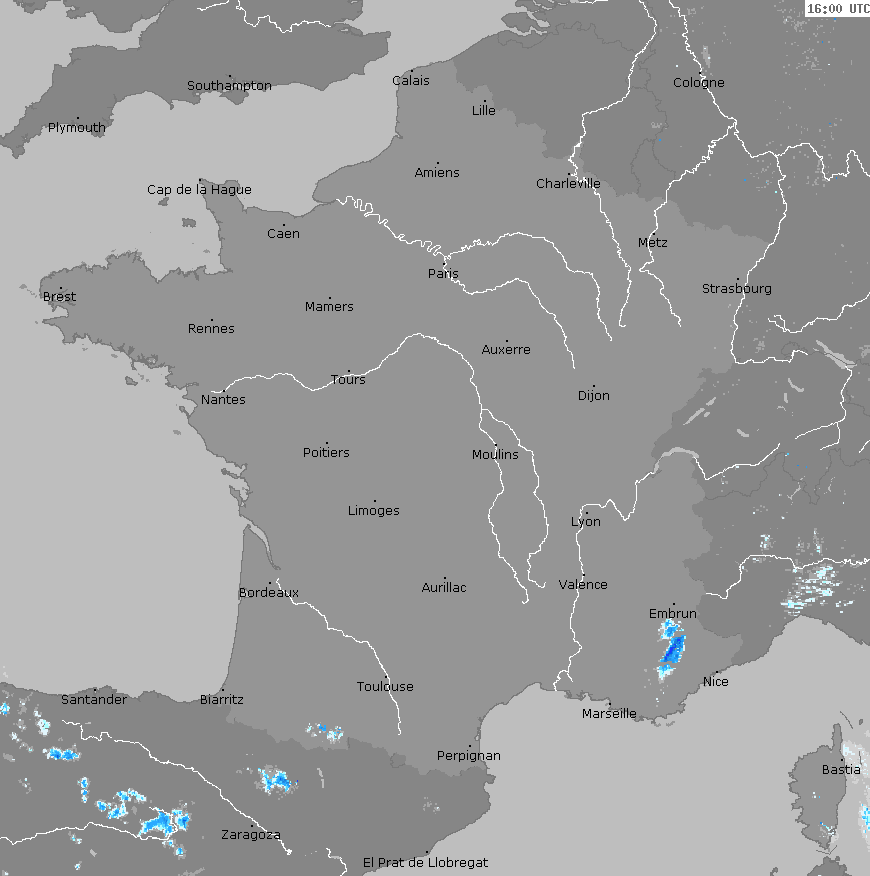Click the Aurillac label

pyautogui.click(x=444, y=587)
